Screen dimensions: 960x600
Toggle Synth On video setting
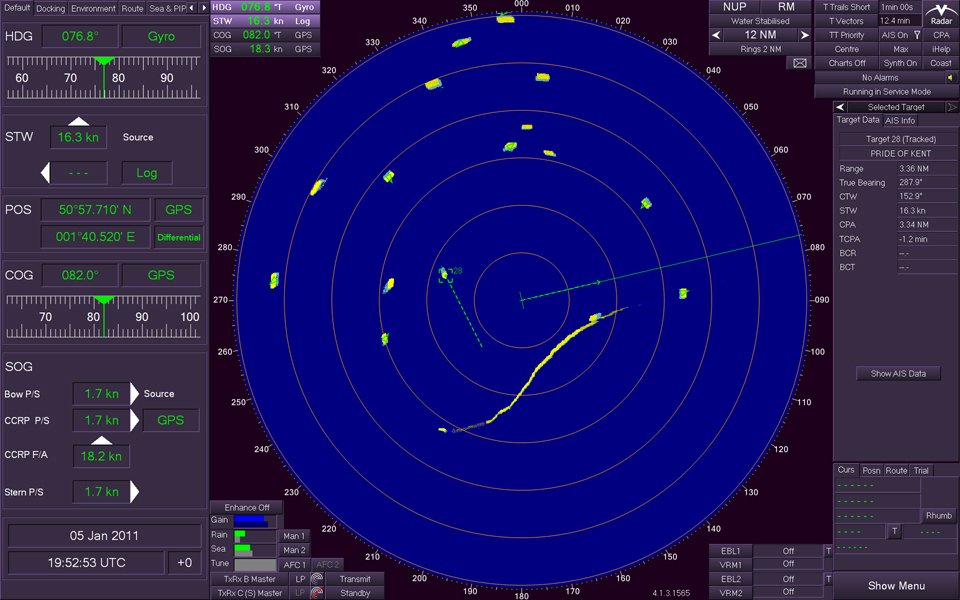point(900,63)
